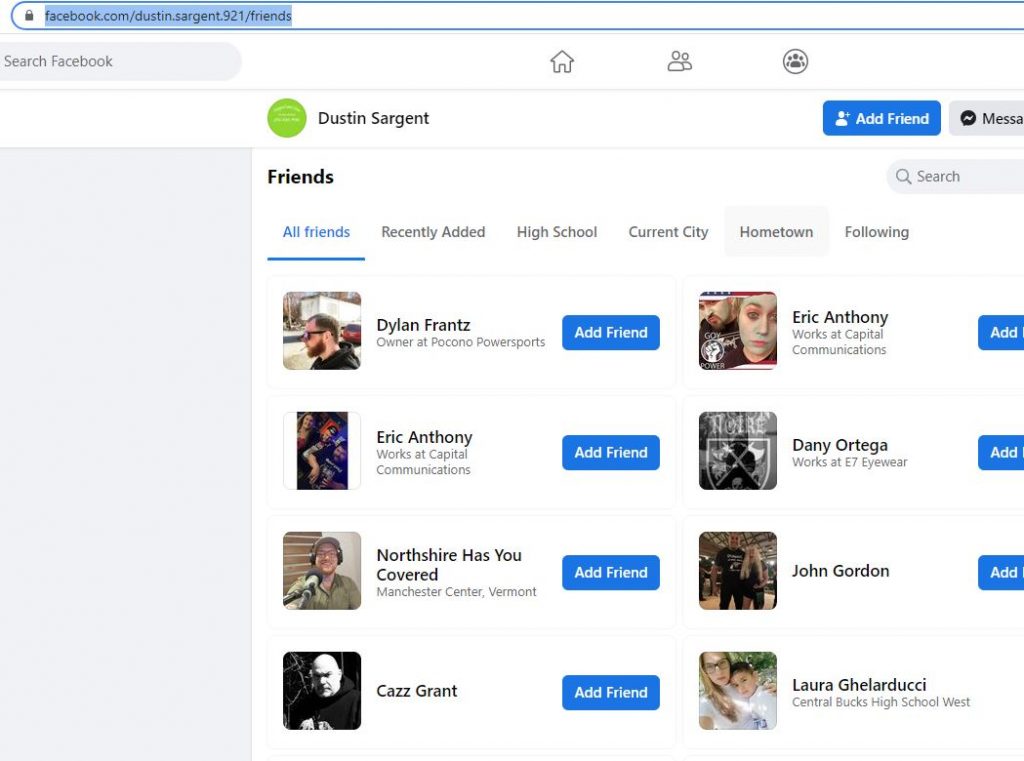
Task: Message Dustin Sargent
Action: (987, 118)
